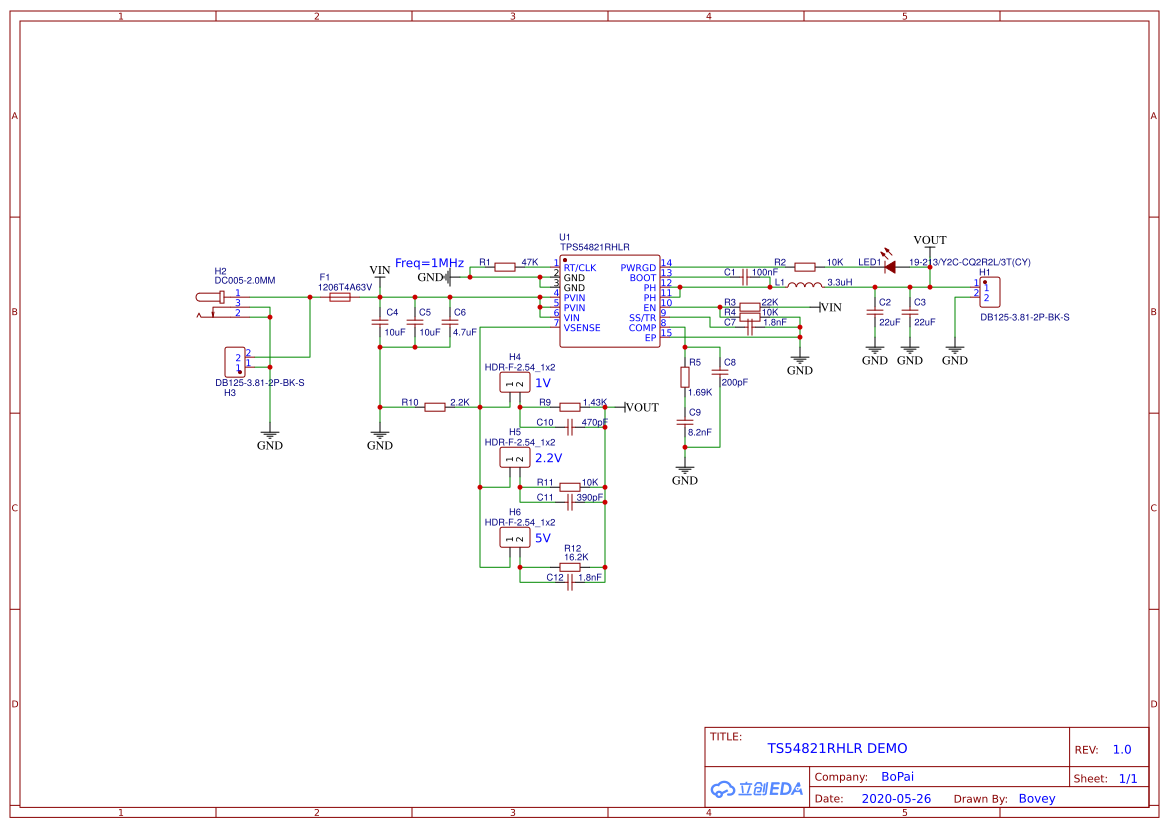
Task: Select the 2020-05-26 date field
Action: 895,798
